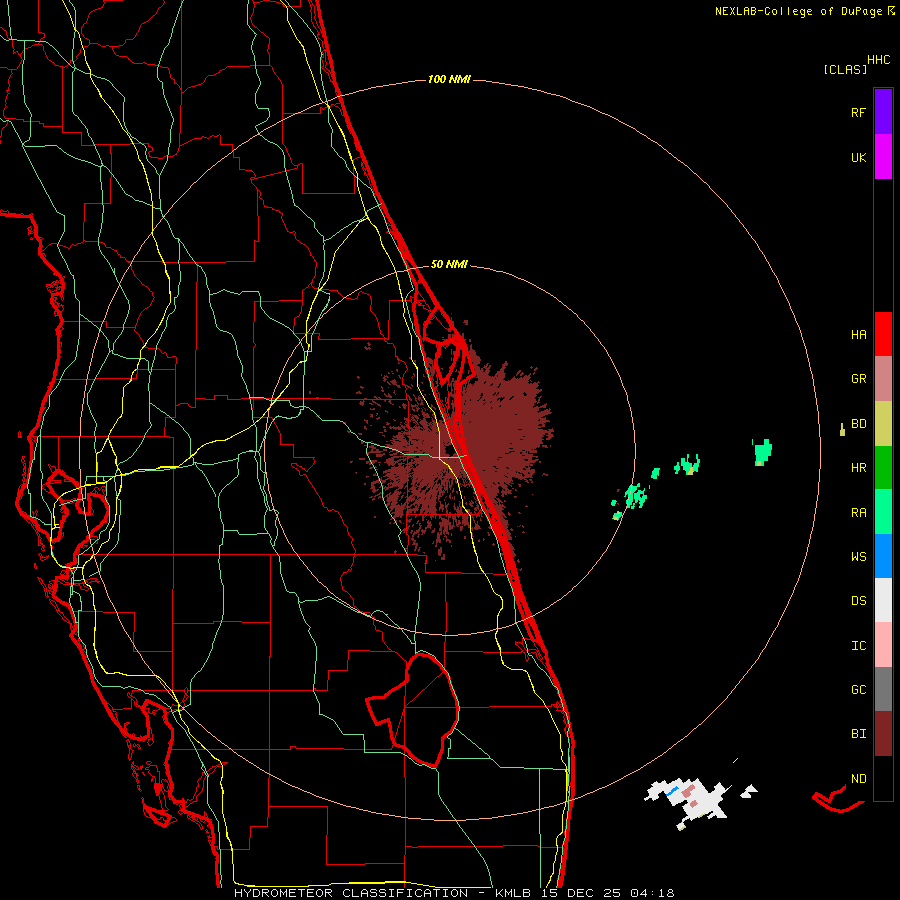Click the HA red legend swatch
The image size is (900, 900).
[x=883, y=334]
